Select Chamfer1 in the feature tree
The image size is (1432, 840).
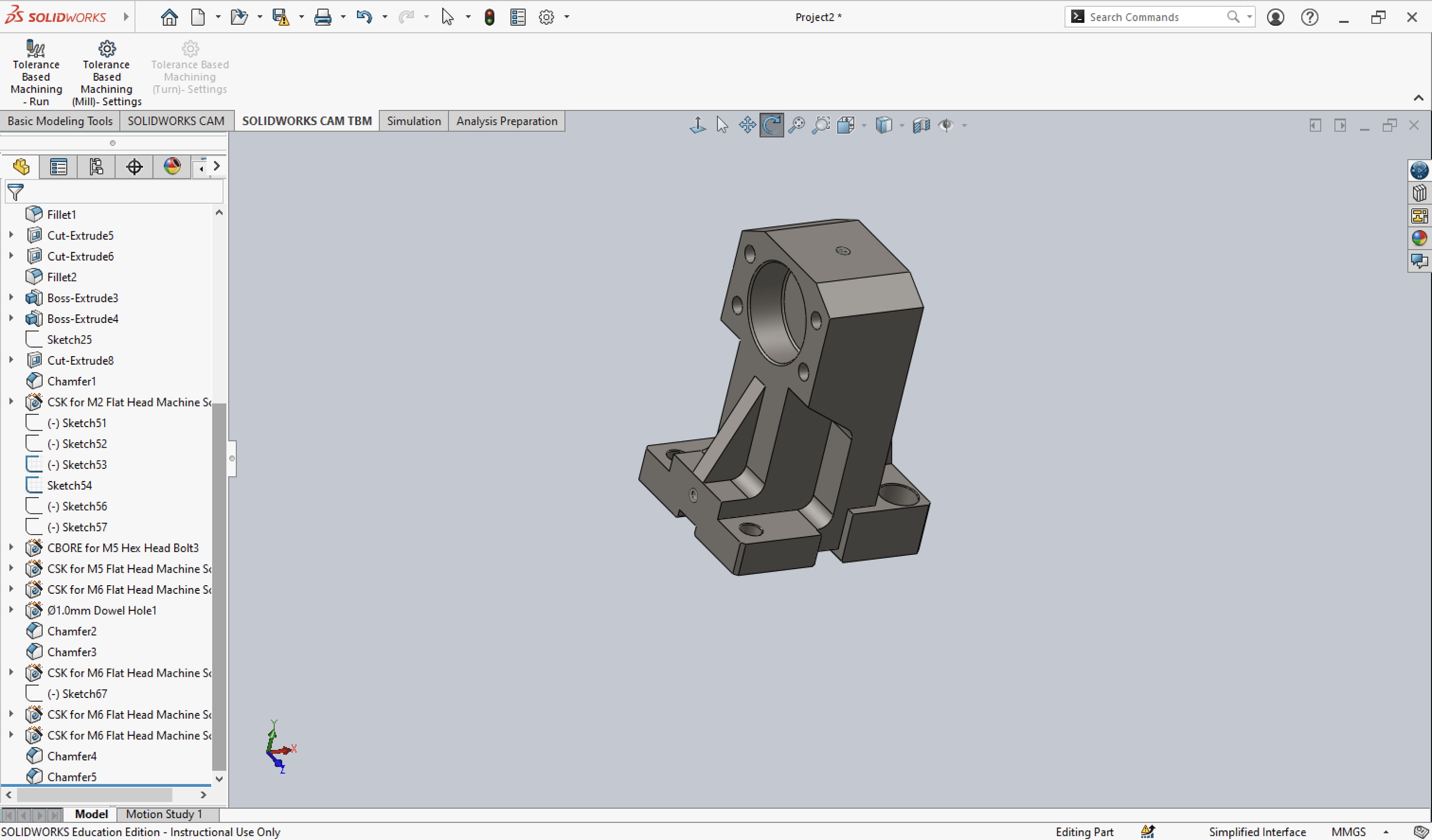tap(72, 381)
